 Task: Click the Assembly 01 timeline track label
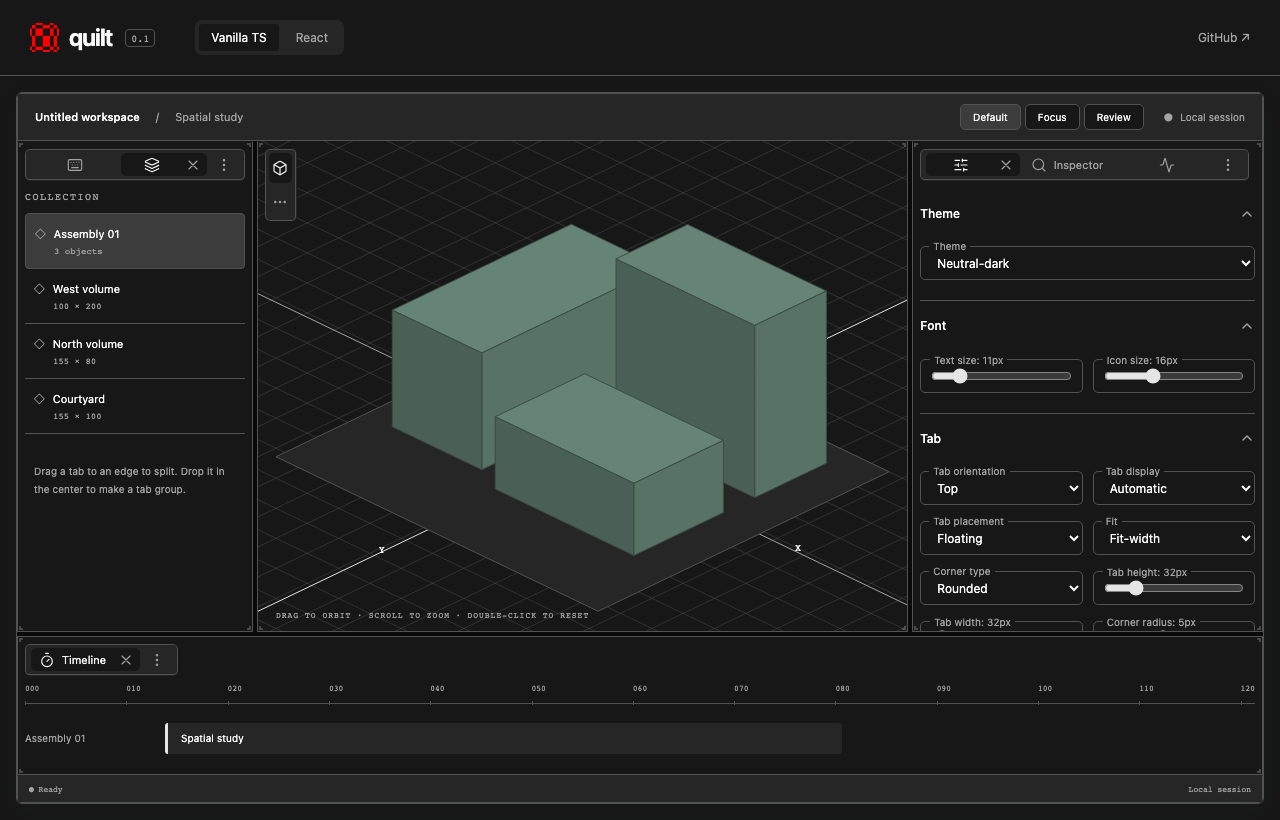click(x=55, y=738)
